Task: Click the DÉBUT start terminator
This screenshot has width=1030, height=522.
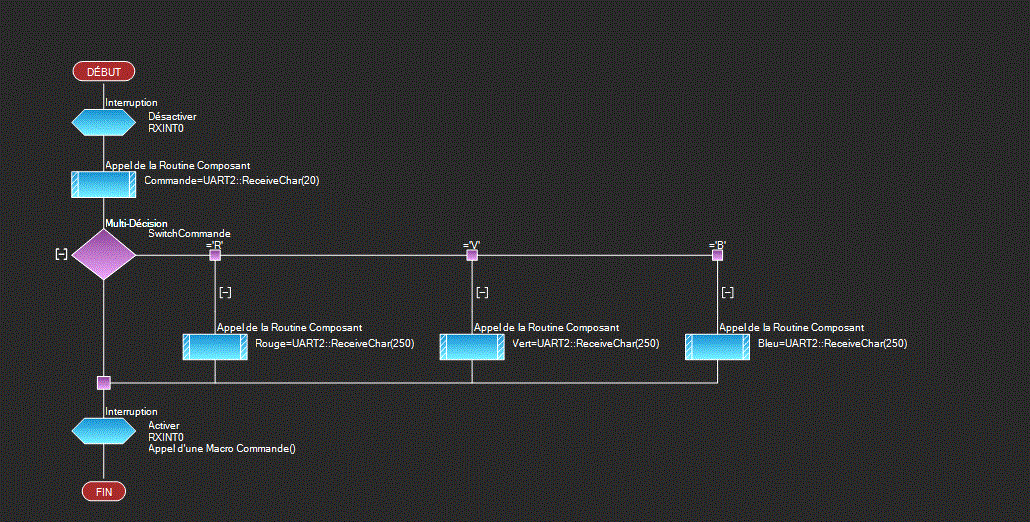Action: [x=103, y=71]
